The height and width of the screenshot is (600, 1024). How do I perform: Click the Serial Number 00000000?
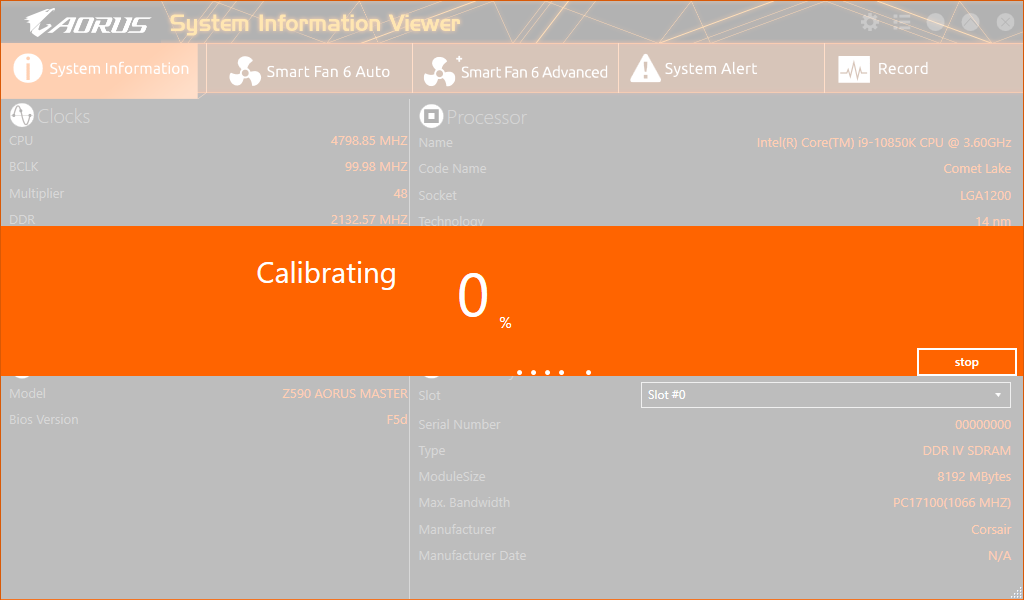(983, 424)
